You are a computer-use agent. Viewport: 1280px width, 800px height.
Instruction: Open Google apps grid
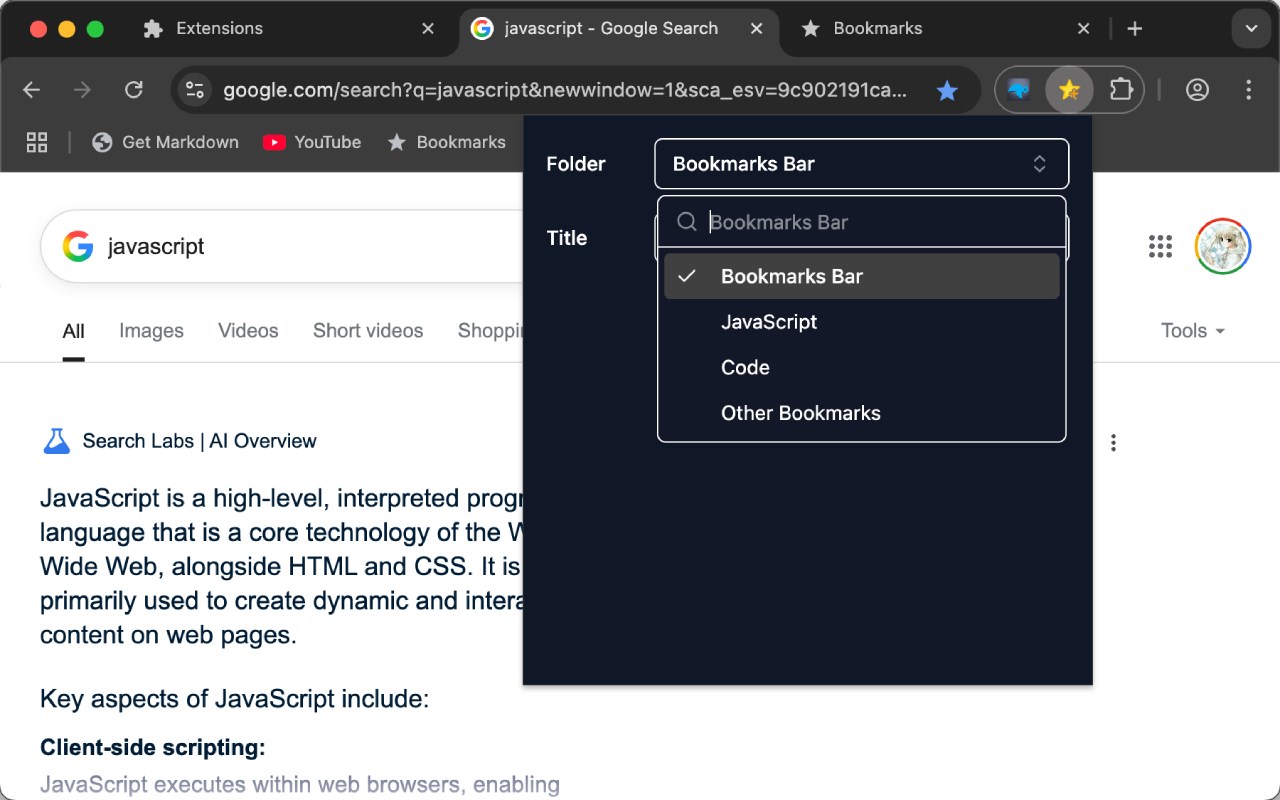pyautogui.click(x=1160, y=246)
